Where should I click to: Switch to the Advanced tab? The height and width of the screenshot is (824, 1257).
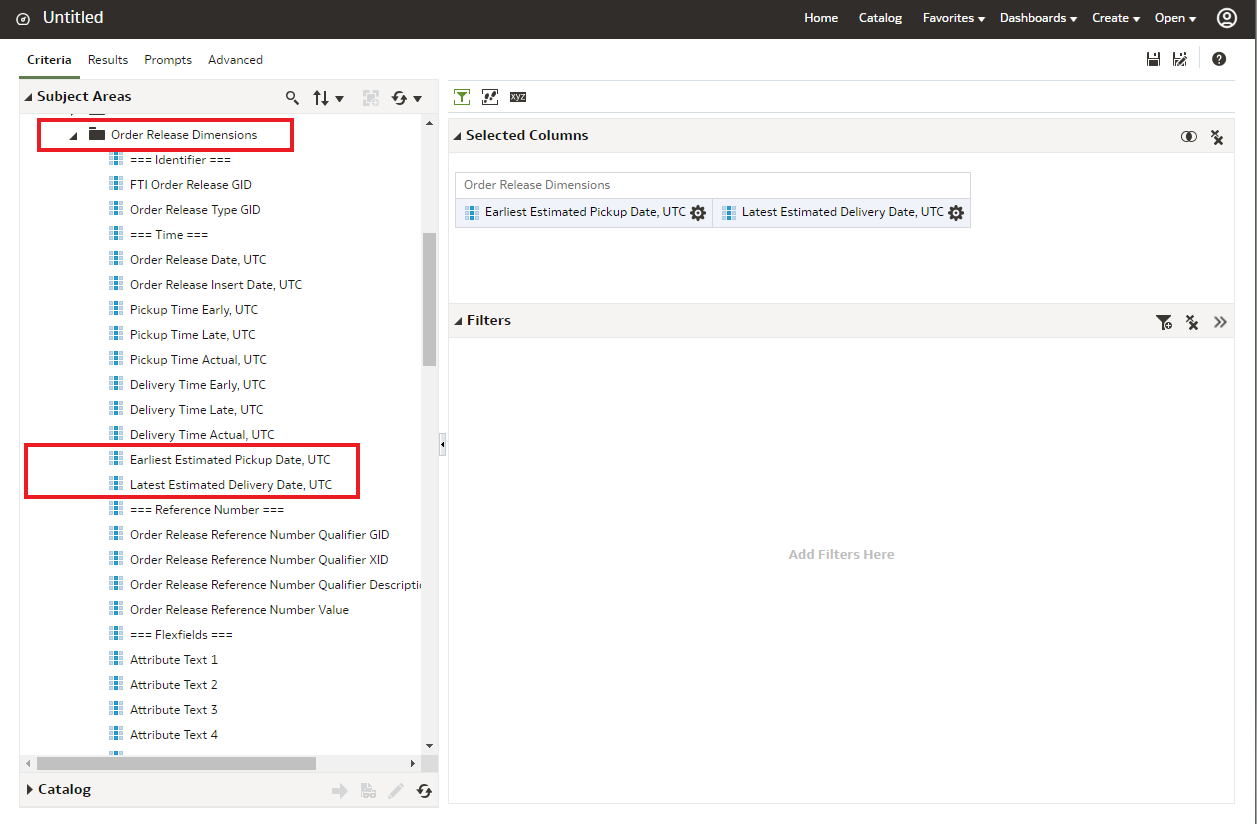235,60
